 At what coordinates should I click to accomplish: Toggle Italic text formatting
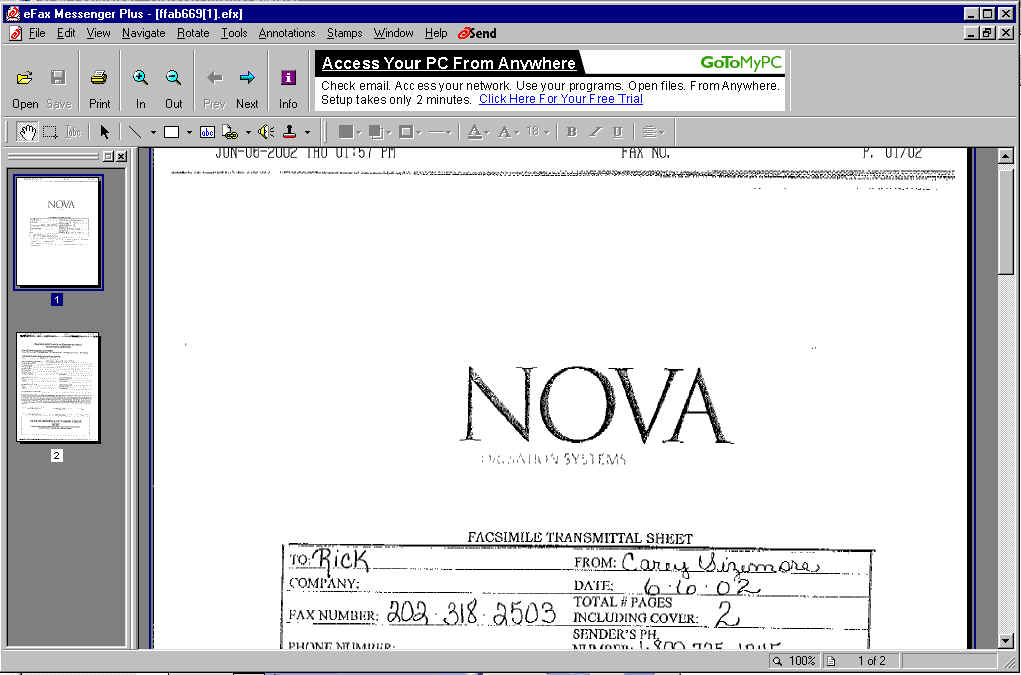coord(595,132)
